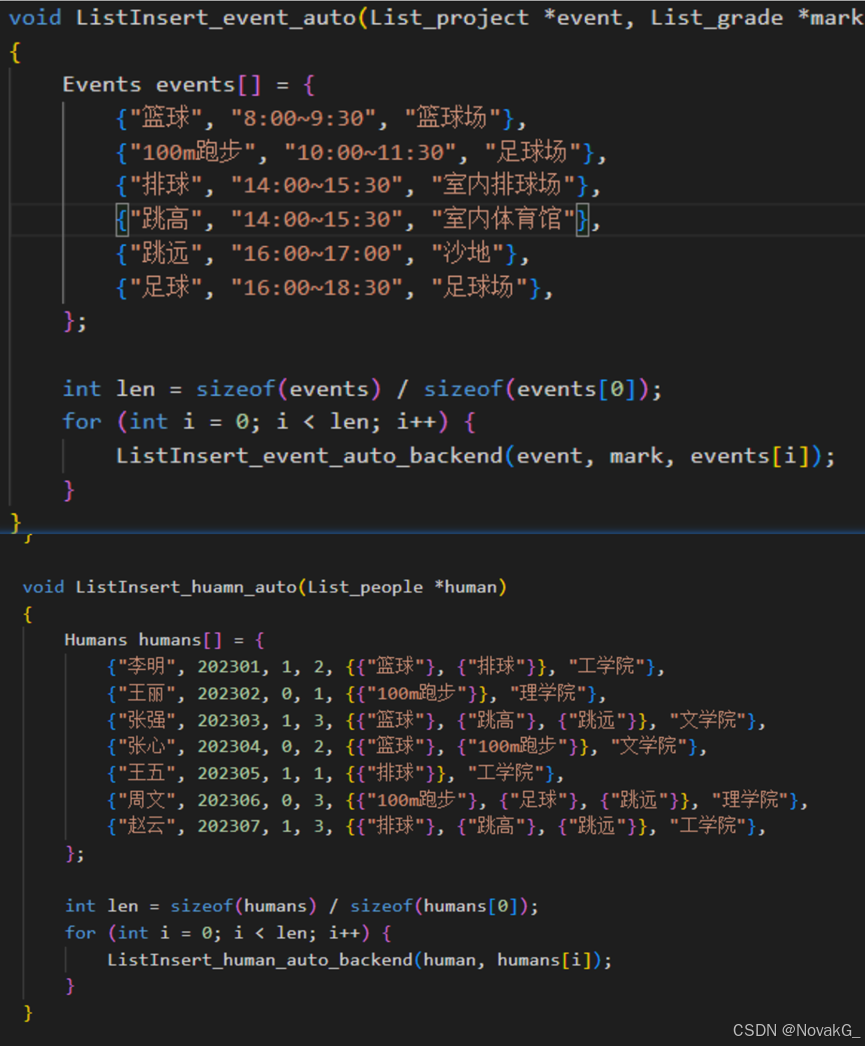The image size is (865, 1046).
Task: Click "足球" in the 周文 row
Action: point(539,800)
